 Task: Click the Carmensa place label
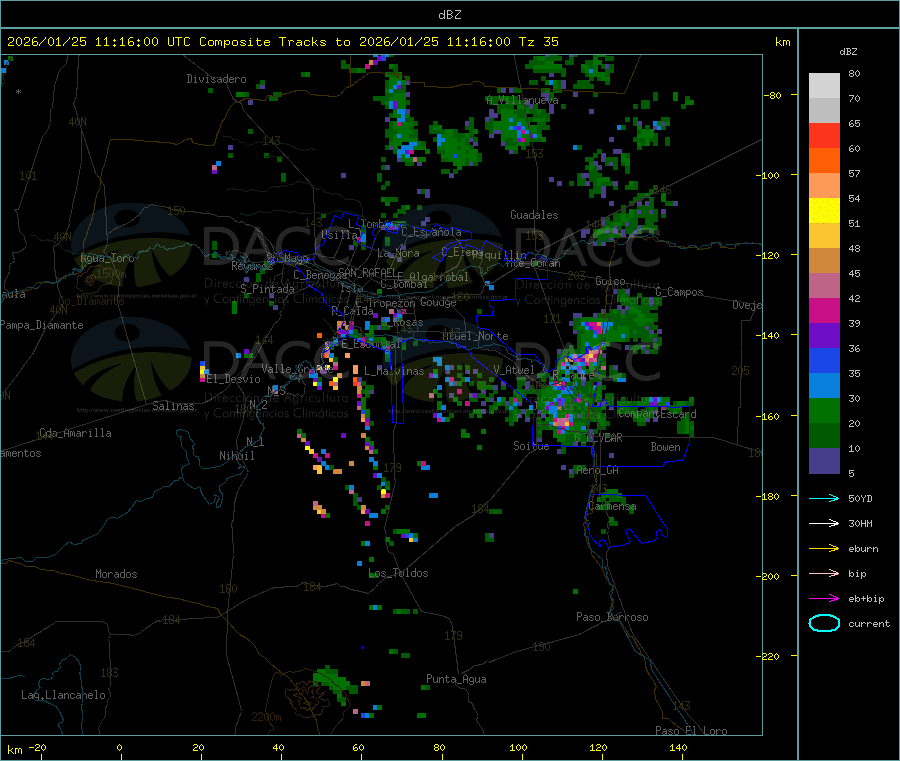[x=612, y=506]
